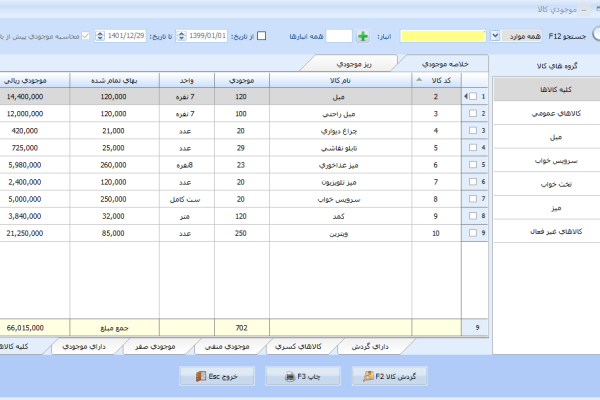
Task: Select کلیه کالاها in product groups
Action: coord(546,89)
